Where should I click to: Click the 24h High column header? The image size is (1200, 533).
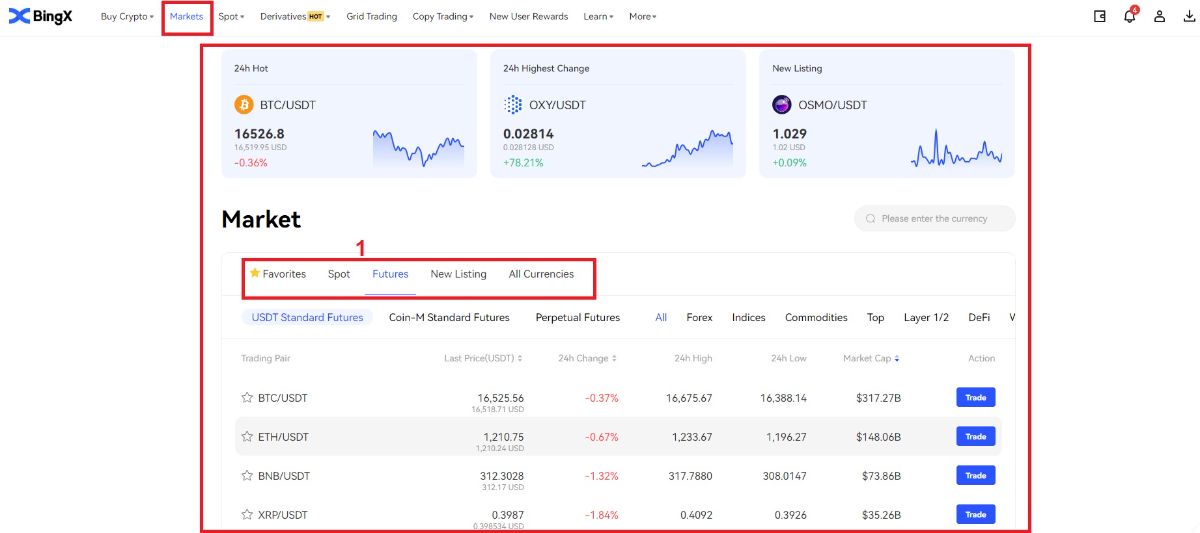click(693, 358)
